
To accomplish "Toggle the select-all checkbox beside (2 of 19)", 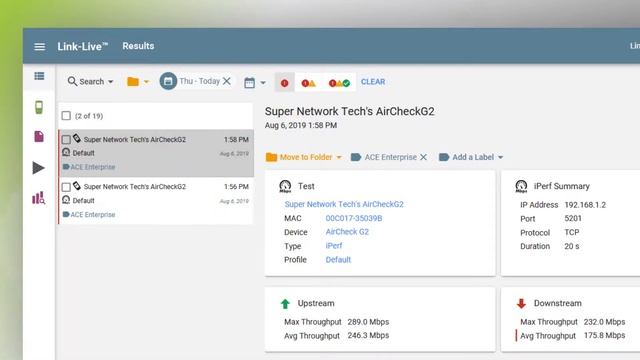I will (x=66, y=116).
